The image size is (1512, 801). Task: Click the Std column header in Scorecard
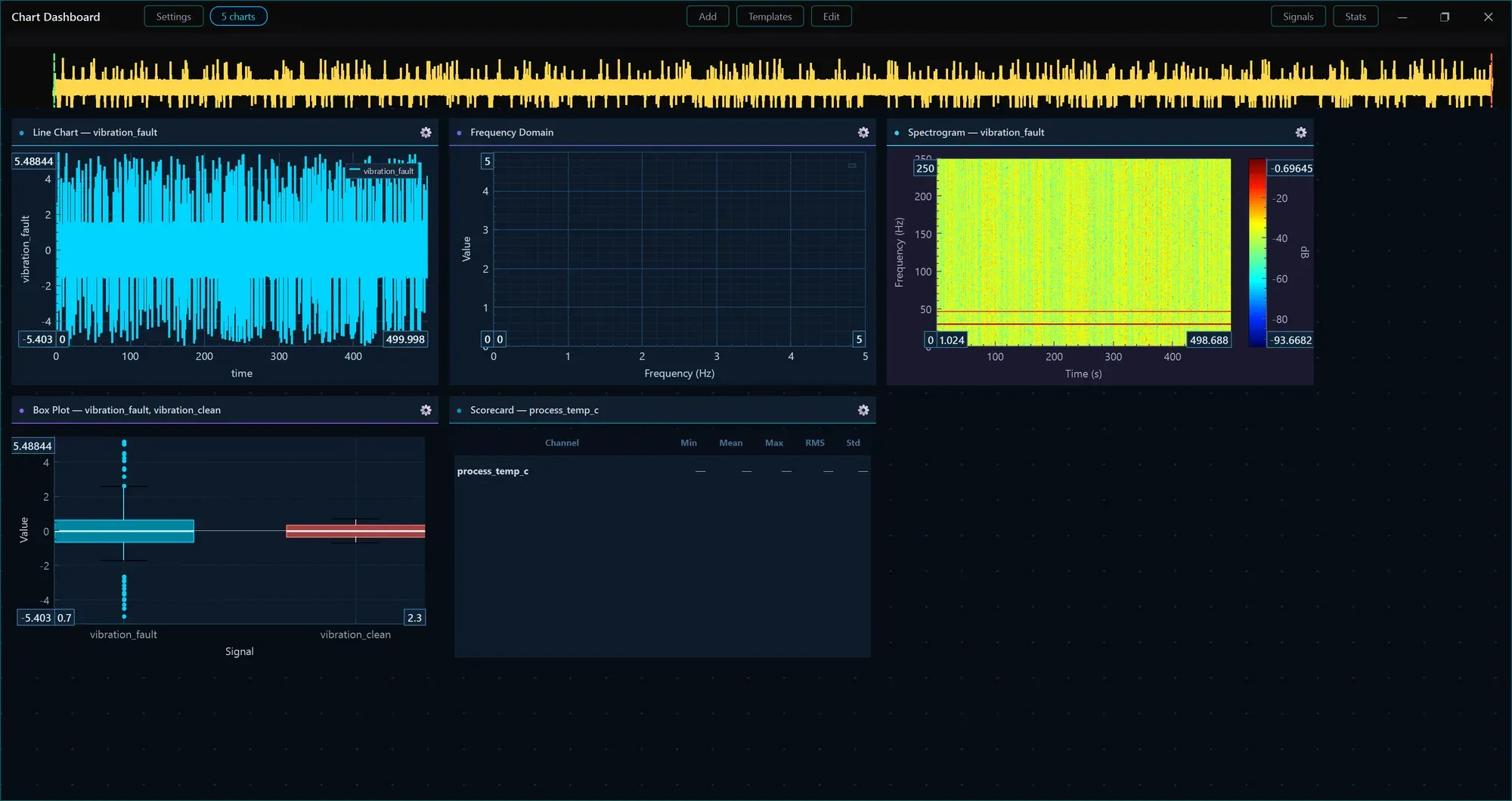coord(853,443)
